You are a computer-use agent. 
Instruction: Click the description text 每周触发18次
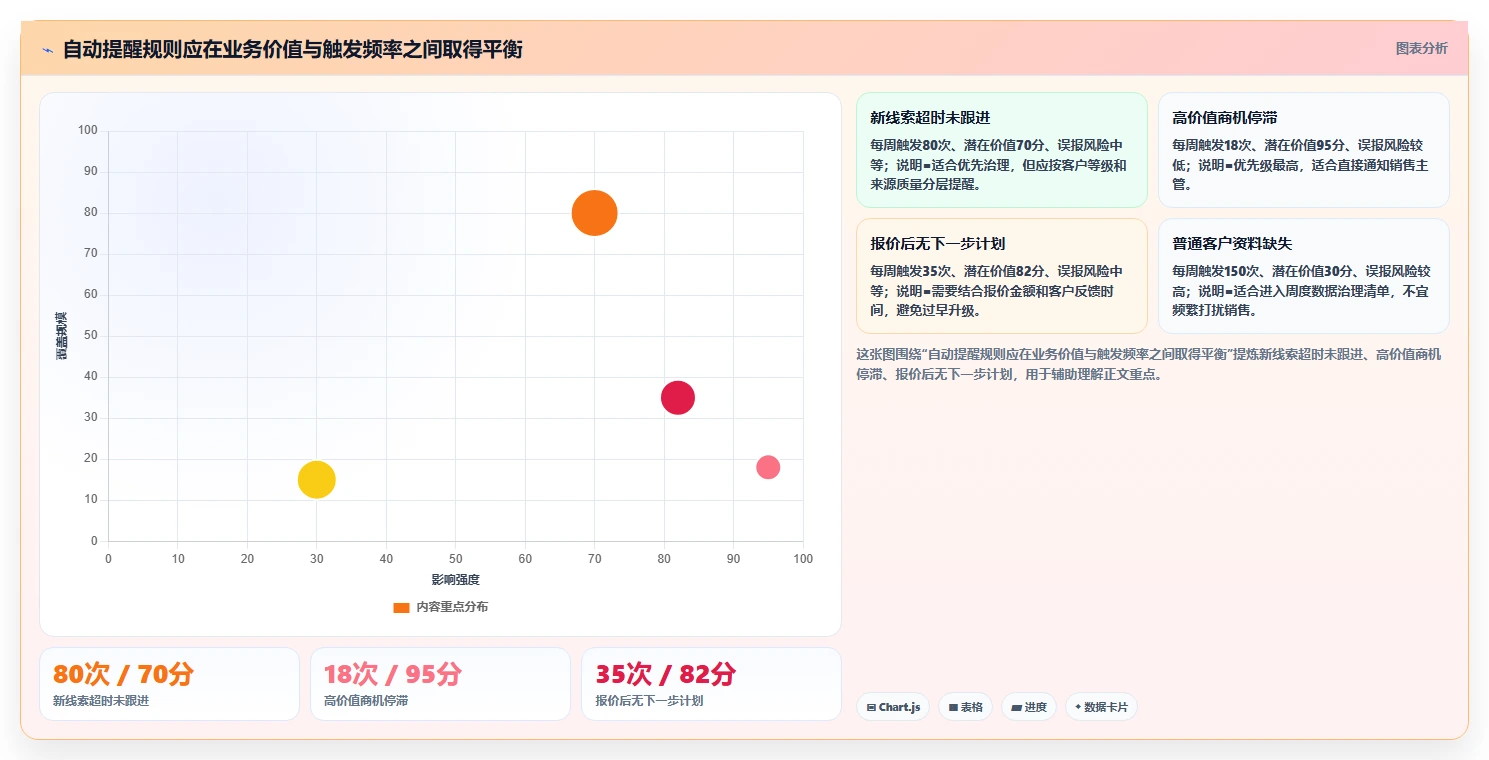tap(1301, 165)
